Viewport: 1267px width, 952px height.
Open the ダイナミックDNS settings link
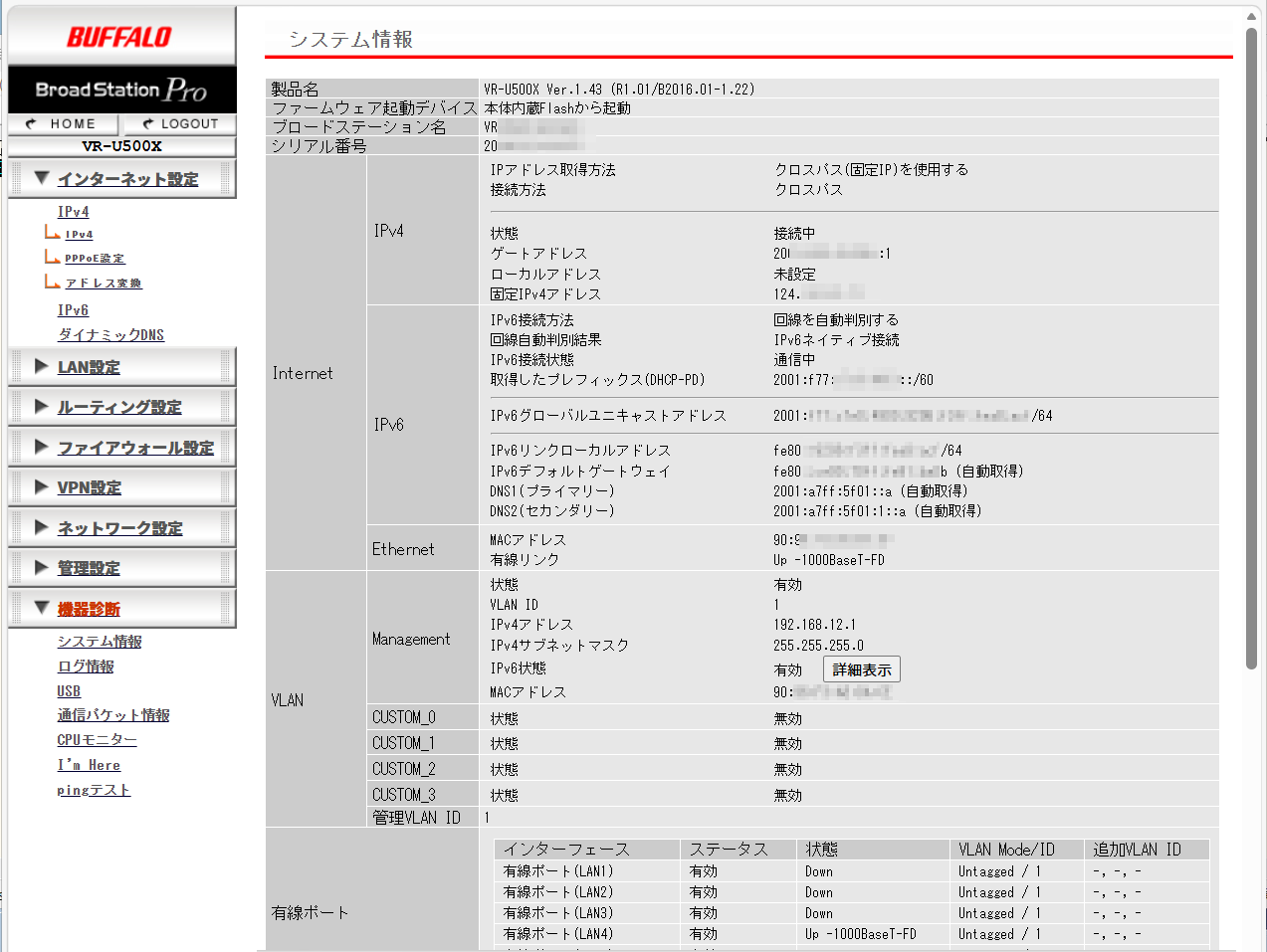[x=110, y=335]
